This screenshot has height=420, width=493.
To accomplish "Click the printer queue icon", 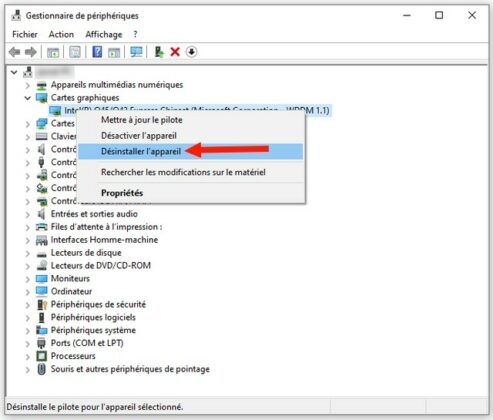I will [41, 227].
